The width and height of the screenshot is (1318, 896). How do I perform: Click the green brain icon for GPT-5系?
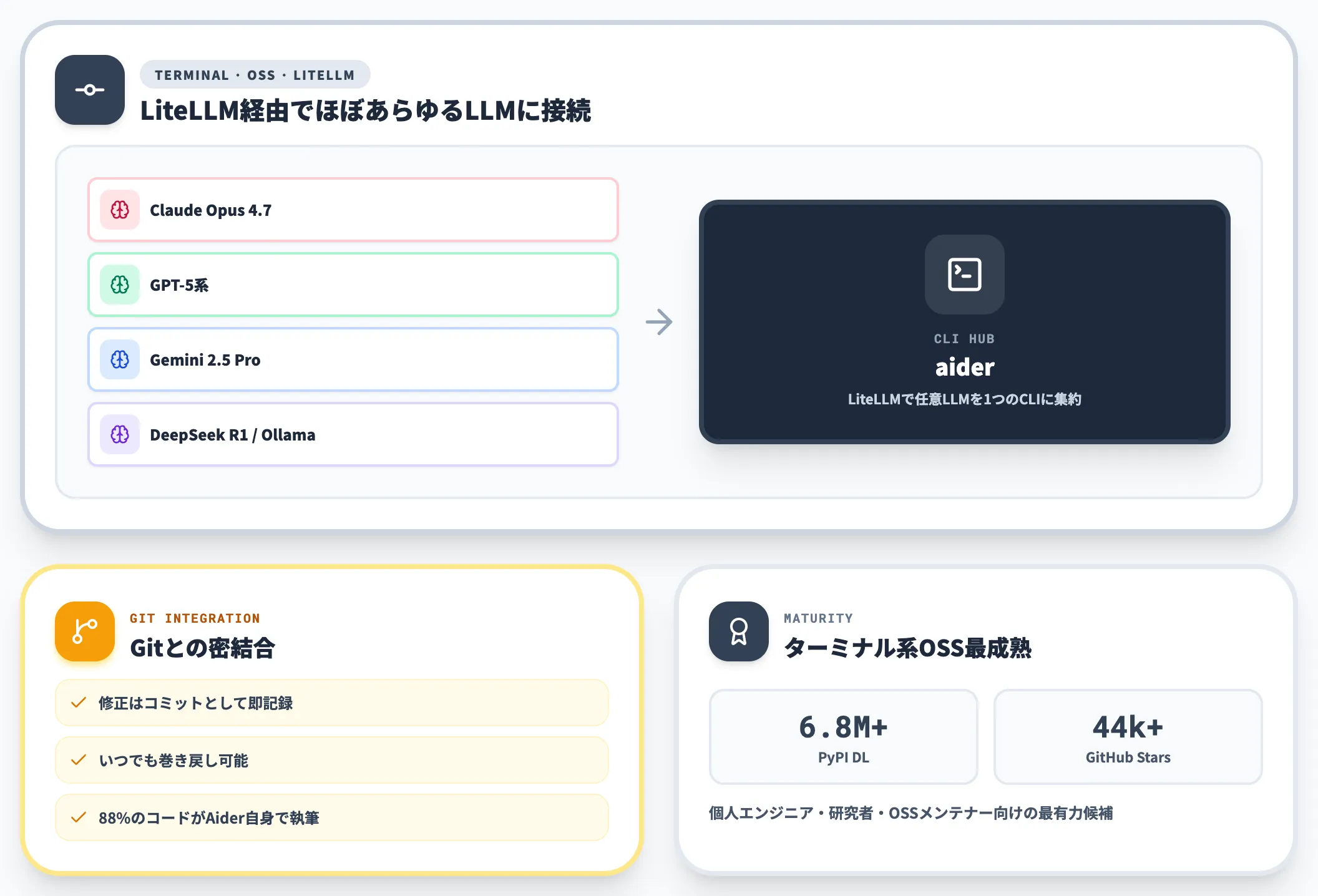point(120,285)
